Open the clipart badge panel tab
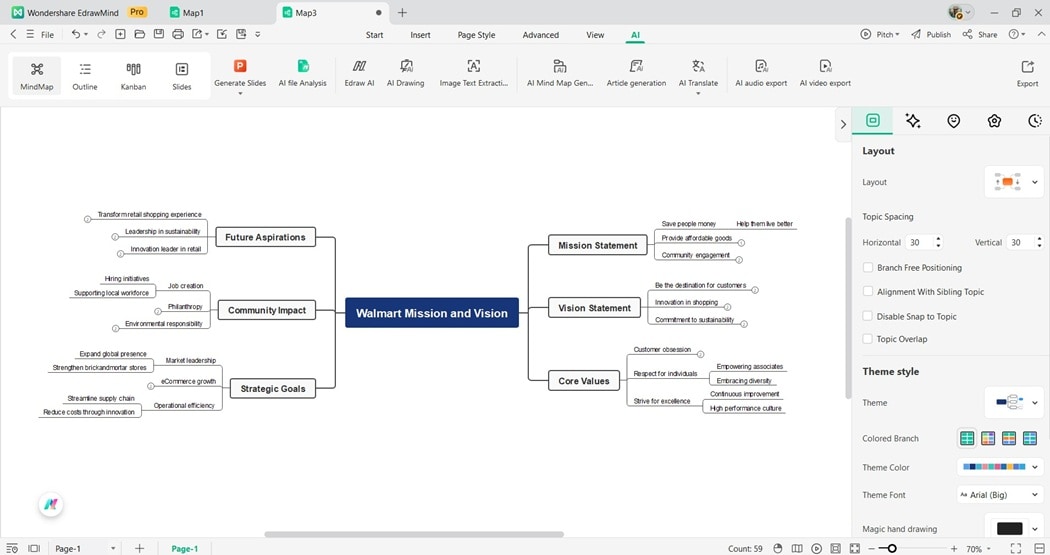Viewport: 1050px width, 555px height. [x=994, y=121]
